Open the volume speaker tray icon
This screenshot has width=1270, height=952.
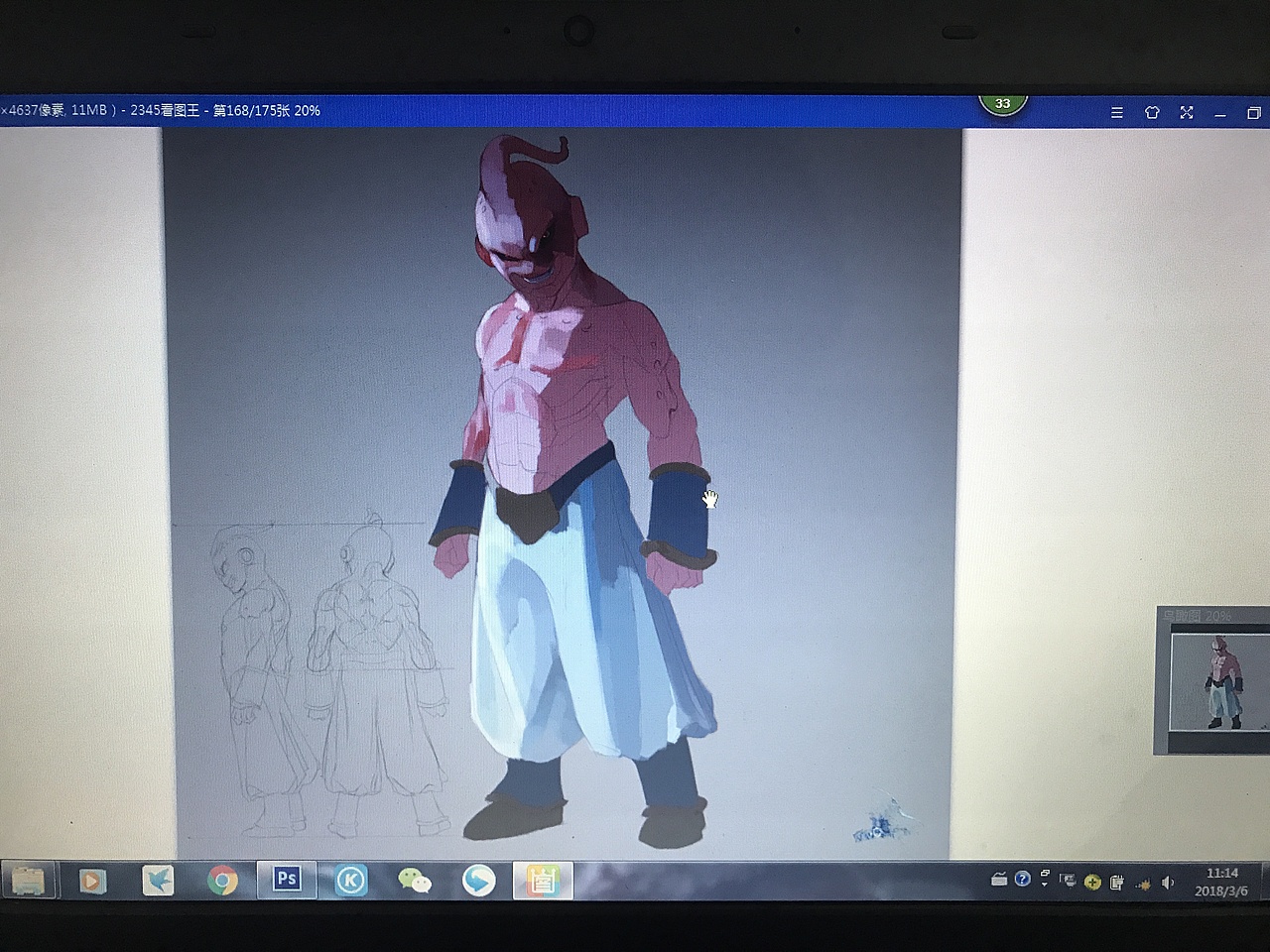point(1168,883)
